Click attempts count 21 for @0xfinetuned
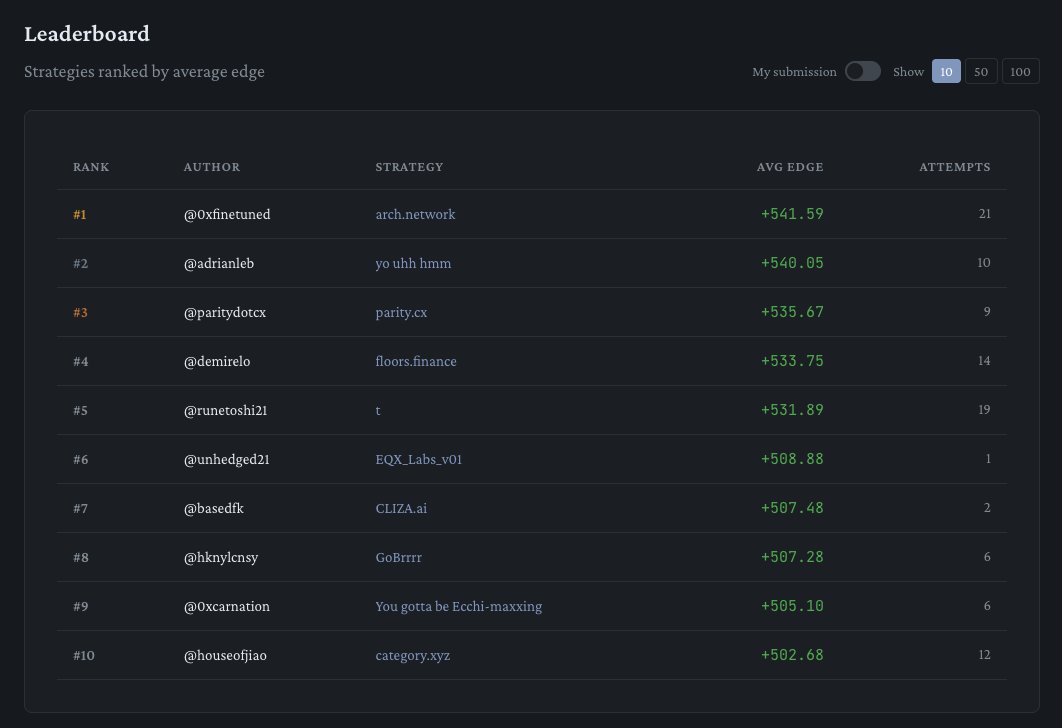The width and height of the screenshot is (1062, 728). click(984, 213)
